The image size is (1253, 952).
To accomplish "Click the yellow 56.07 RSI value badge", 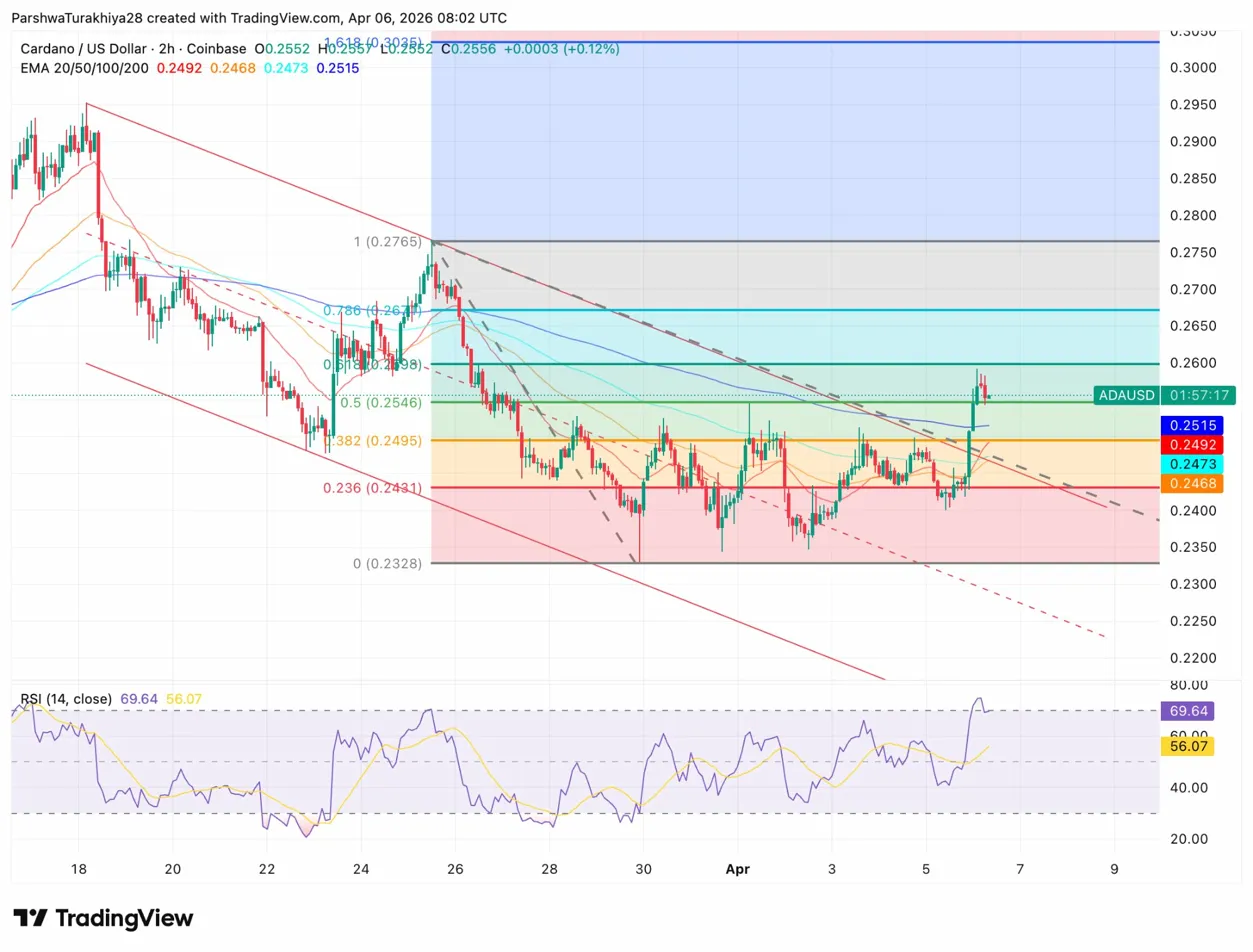I will click(1187, 747).
